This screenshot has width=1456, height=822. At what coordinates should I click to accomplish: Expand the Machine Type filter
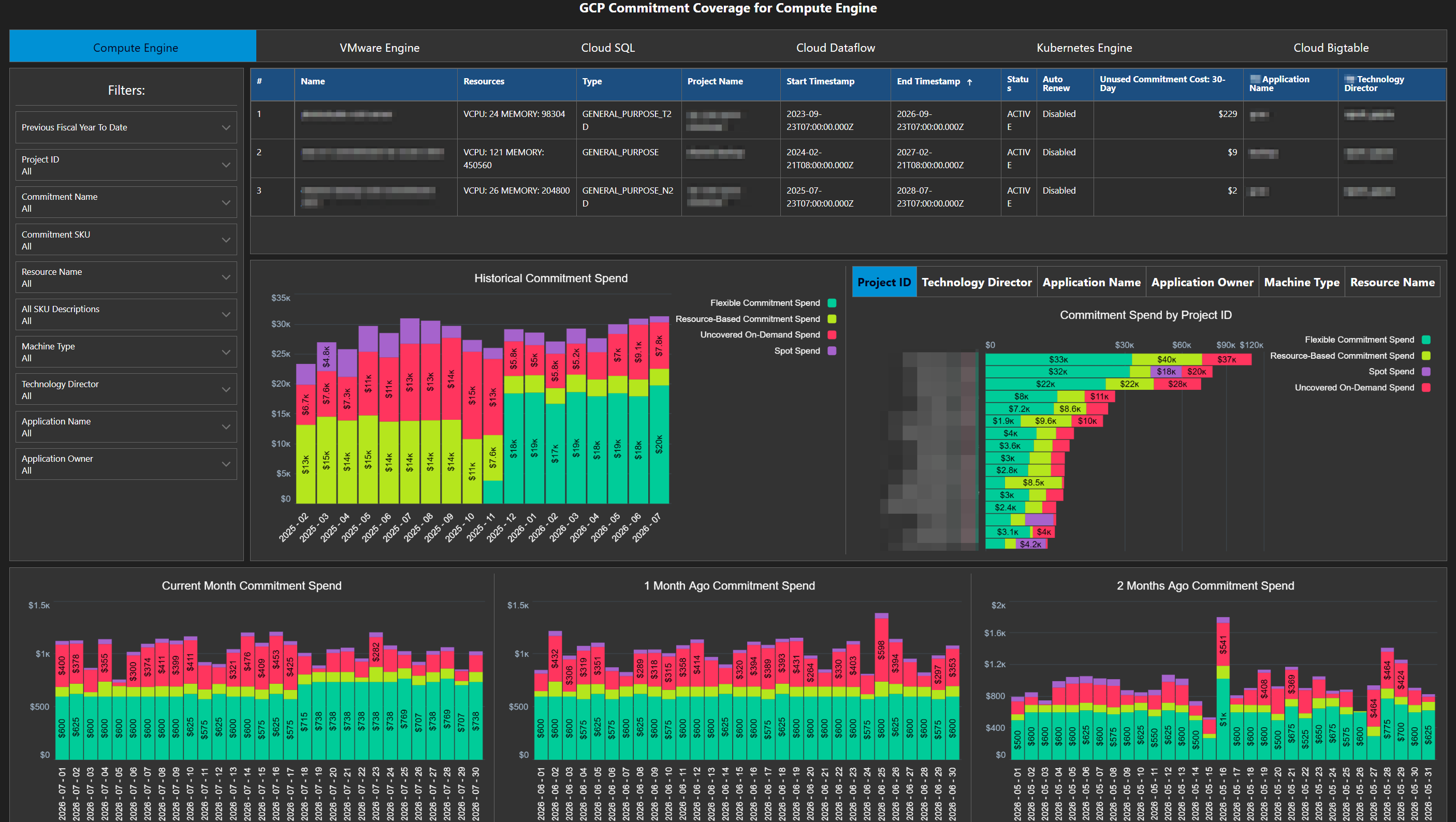(x=126, y=352)
